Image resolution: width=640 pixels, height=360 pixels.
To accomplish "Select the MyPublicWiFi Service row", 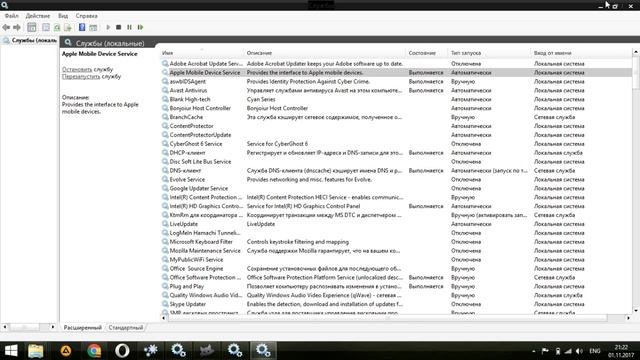I will [x=396, y=260].
